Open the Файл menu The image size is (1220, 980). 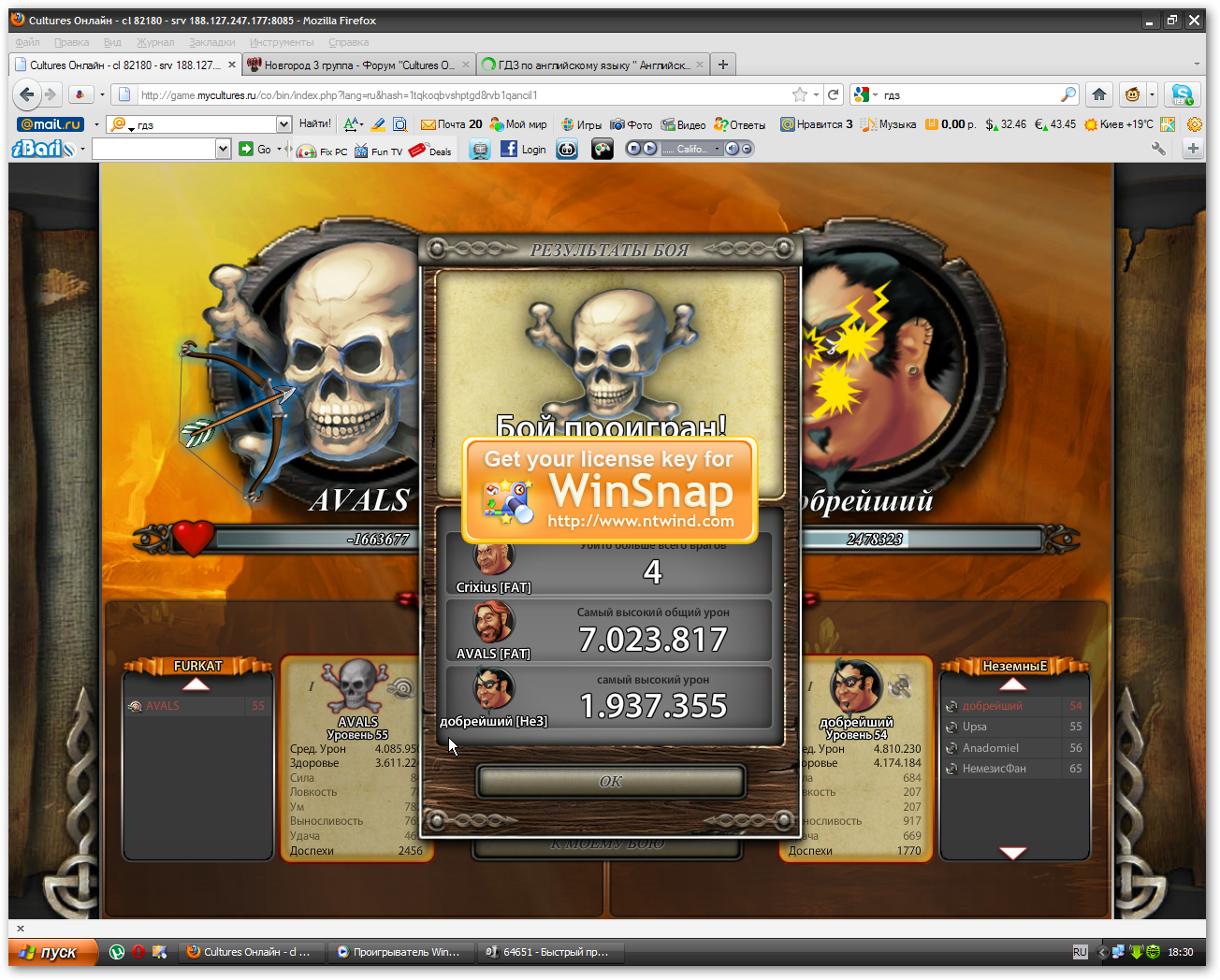point(27,42)
